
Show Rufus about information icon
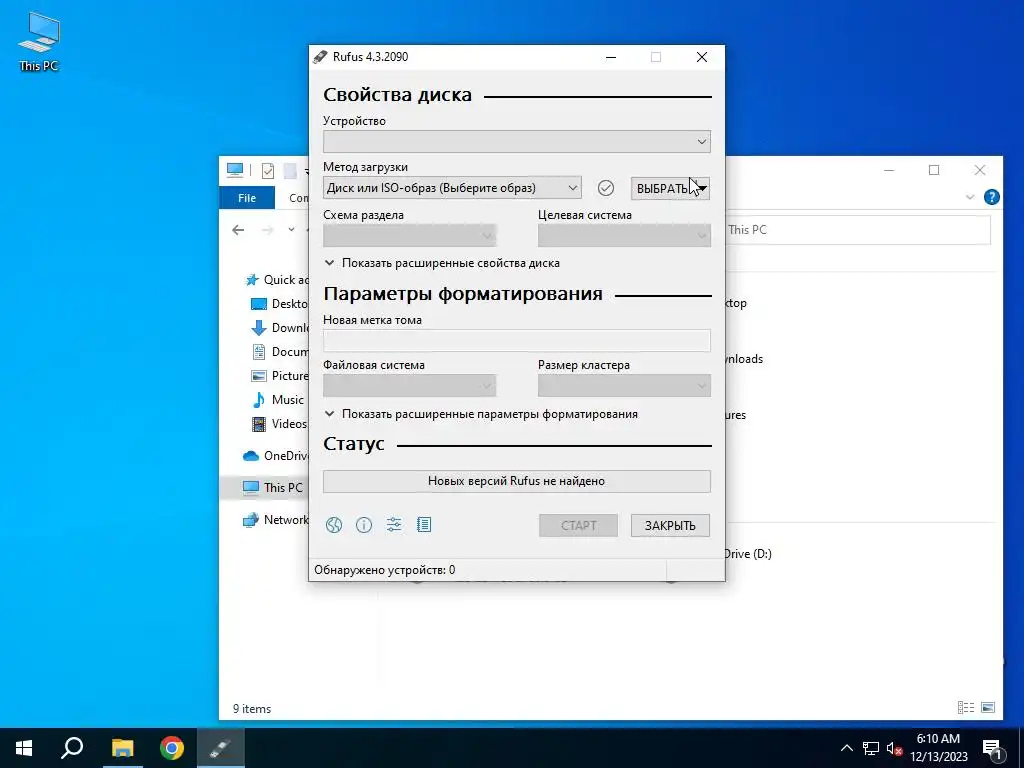364,525
